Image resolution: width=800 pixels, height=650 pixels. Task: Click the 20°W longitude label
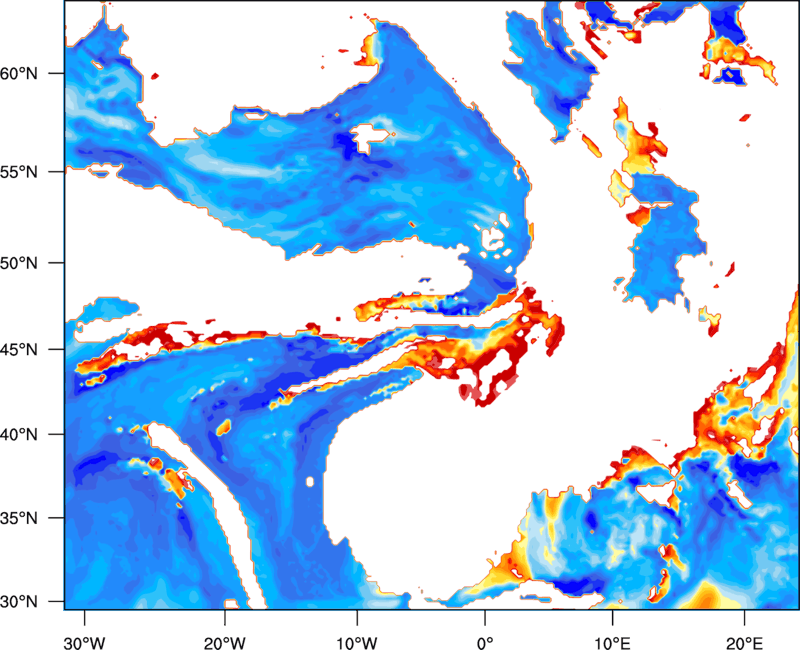point(225,642)
